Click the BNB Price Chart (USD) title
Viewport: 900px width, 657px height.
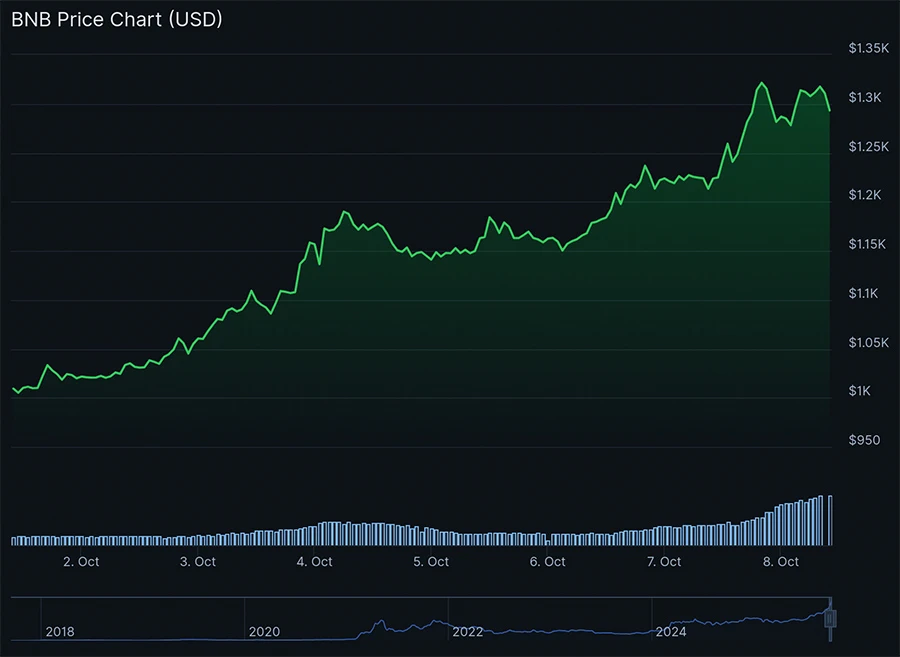point(116,18)
